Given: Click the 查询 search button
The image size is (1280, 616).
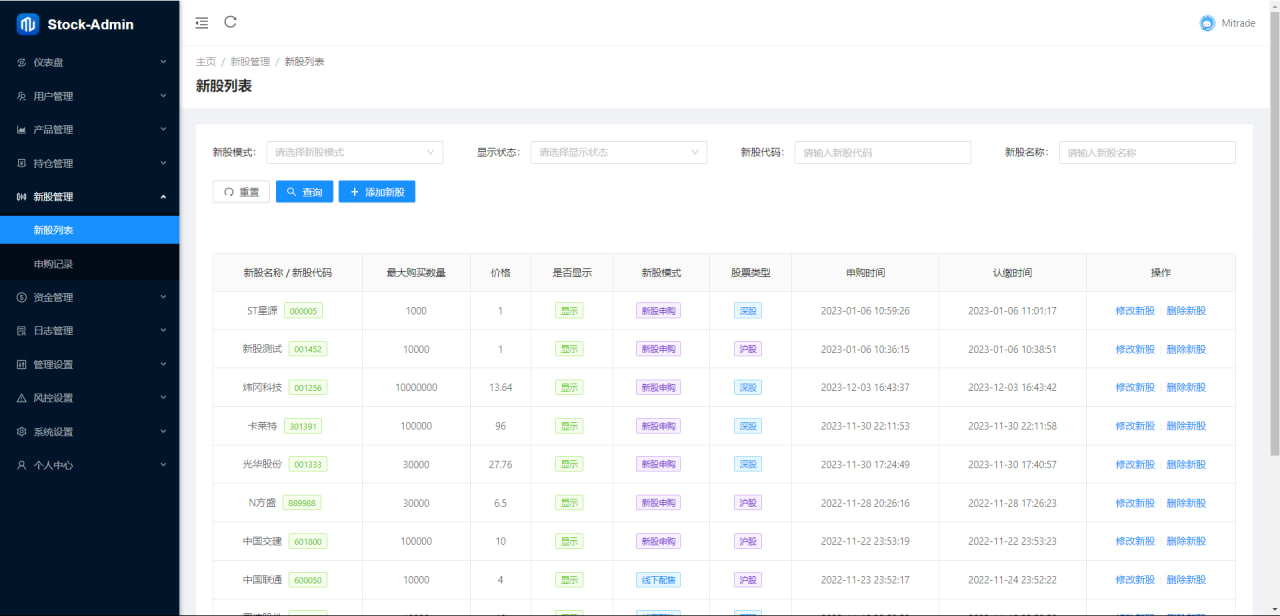Looking at the screenshot, I should (304, 192).
